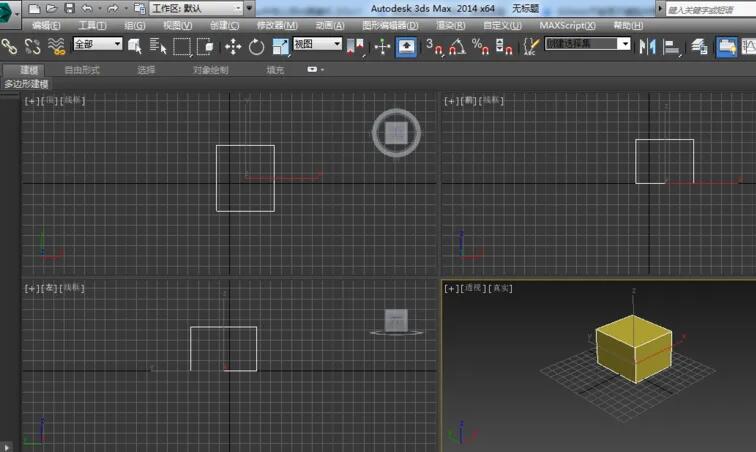Click the Undo arrow icon
756x452 pixels.
(87, 8)
